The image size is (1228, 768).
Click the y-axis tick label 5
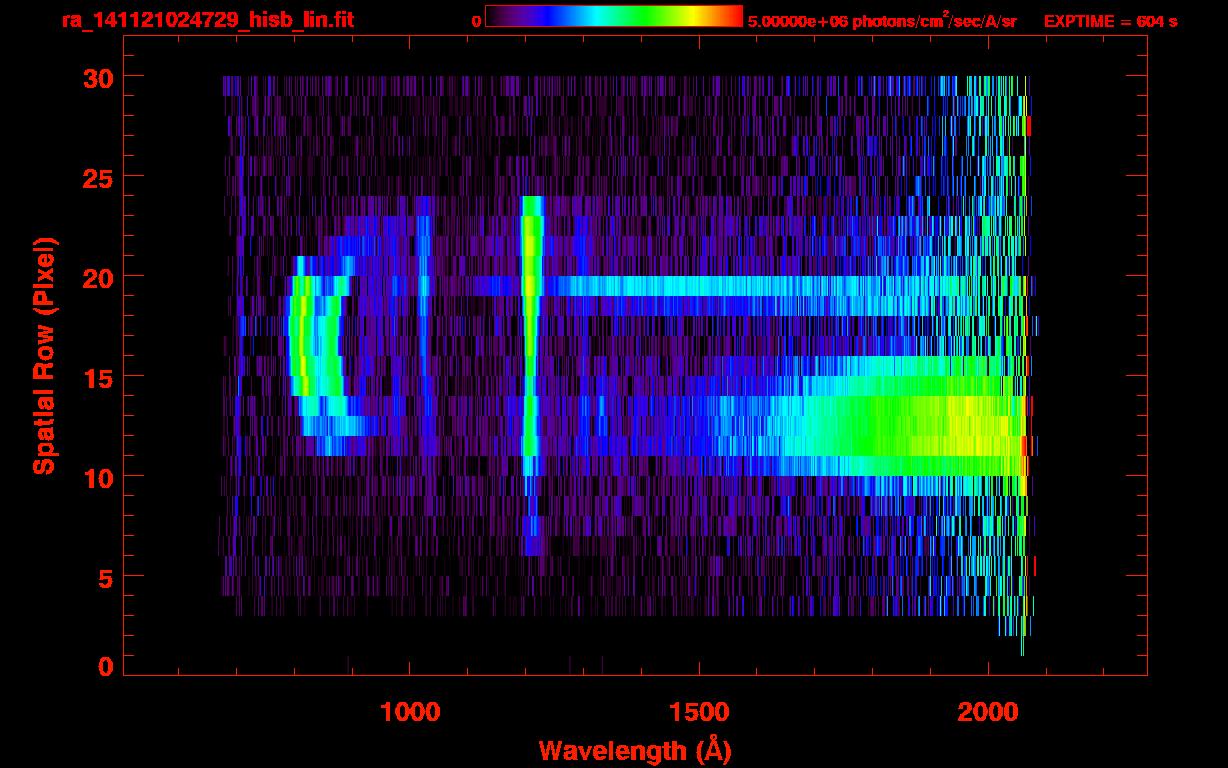click(x=104, y=577)
